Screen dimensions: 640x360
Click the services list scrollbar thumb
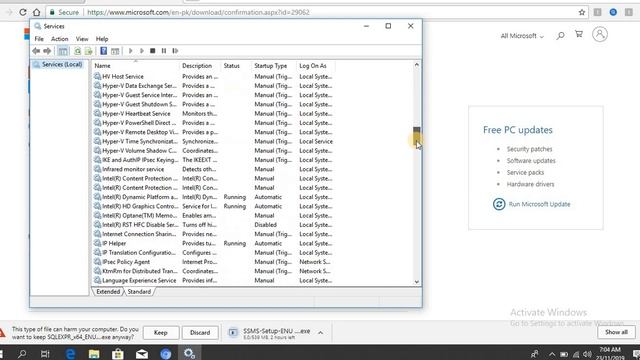coord(416,137)
